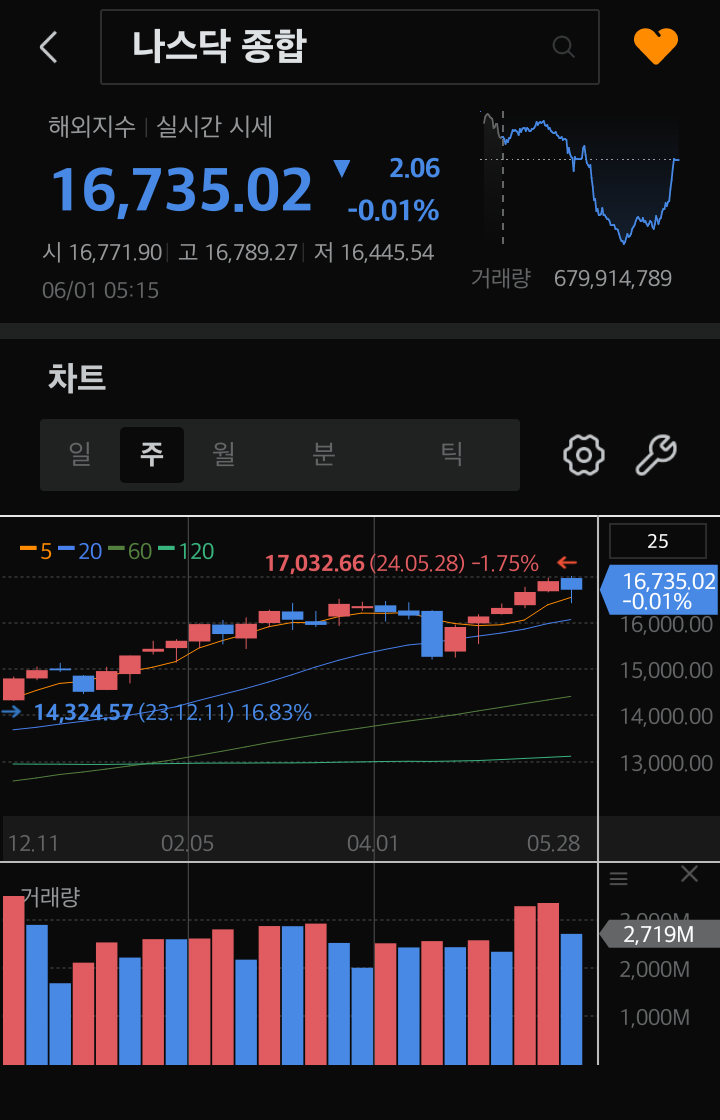Viewport: 720px width, 1120px height.
Task: Click the 1,000M volume axis label
Action: [654, 1018]
